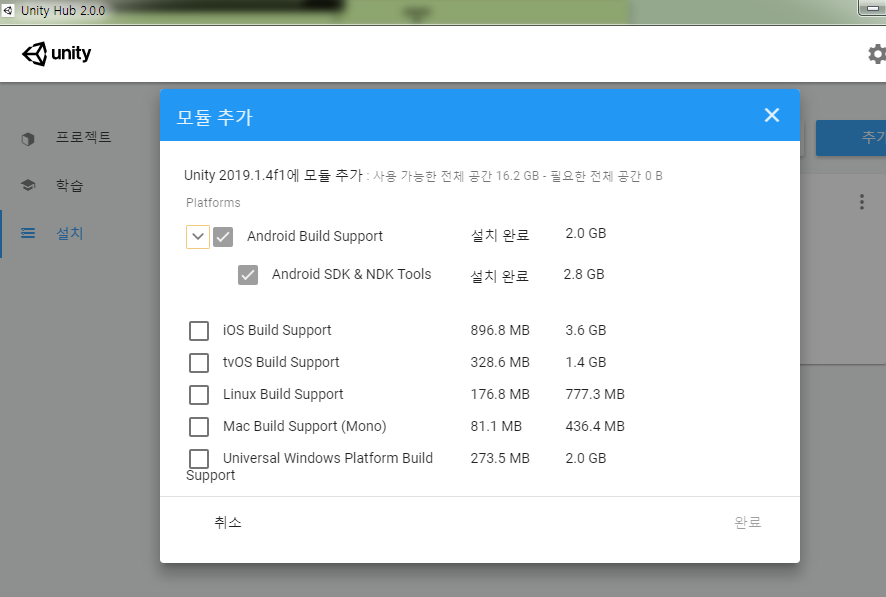Click the Platforms section heading
The height and width of the screenshot is (597, 886).
(x=213, y=203)
